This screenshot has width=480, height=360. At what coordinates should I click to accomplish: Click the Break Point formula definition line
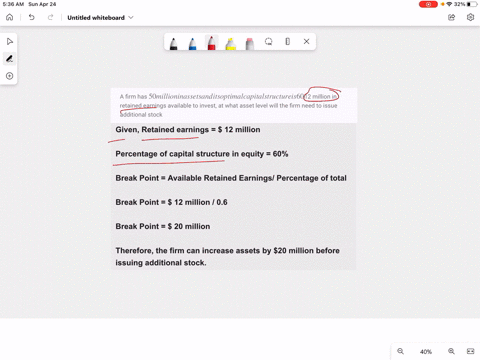[x=231, y=178]
